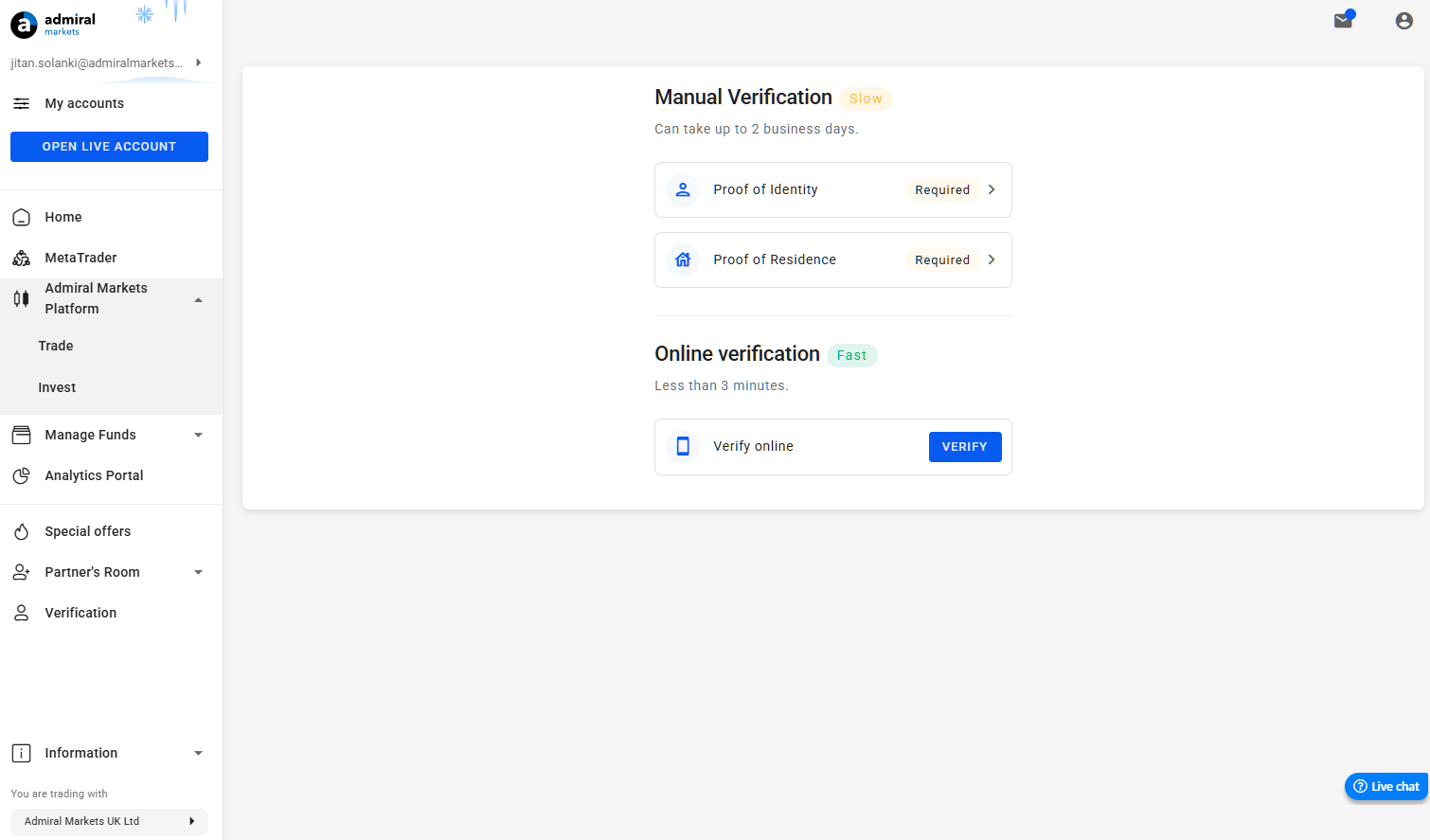Click the Slow badge beside Manual Verification
The width and height of the screenshot is (1430, 840).
(866, 98)
